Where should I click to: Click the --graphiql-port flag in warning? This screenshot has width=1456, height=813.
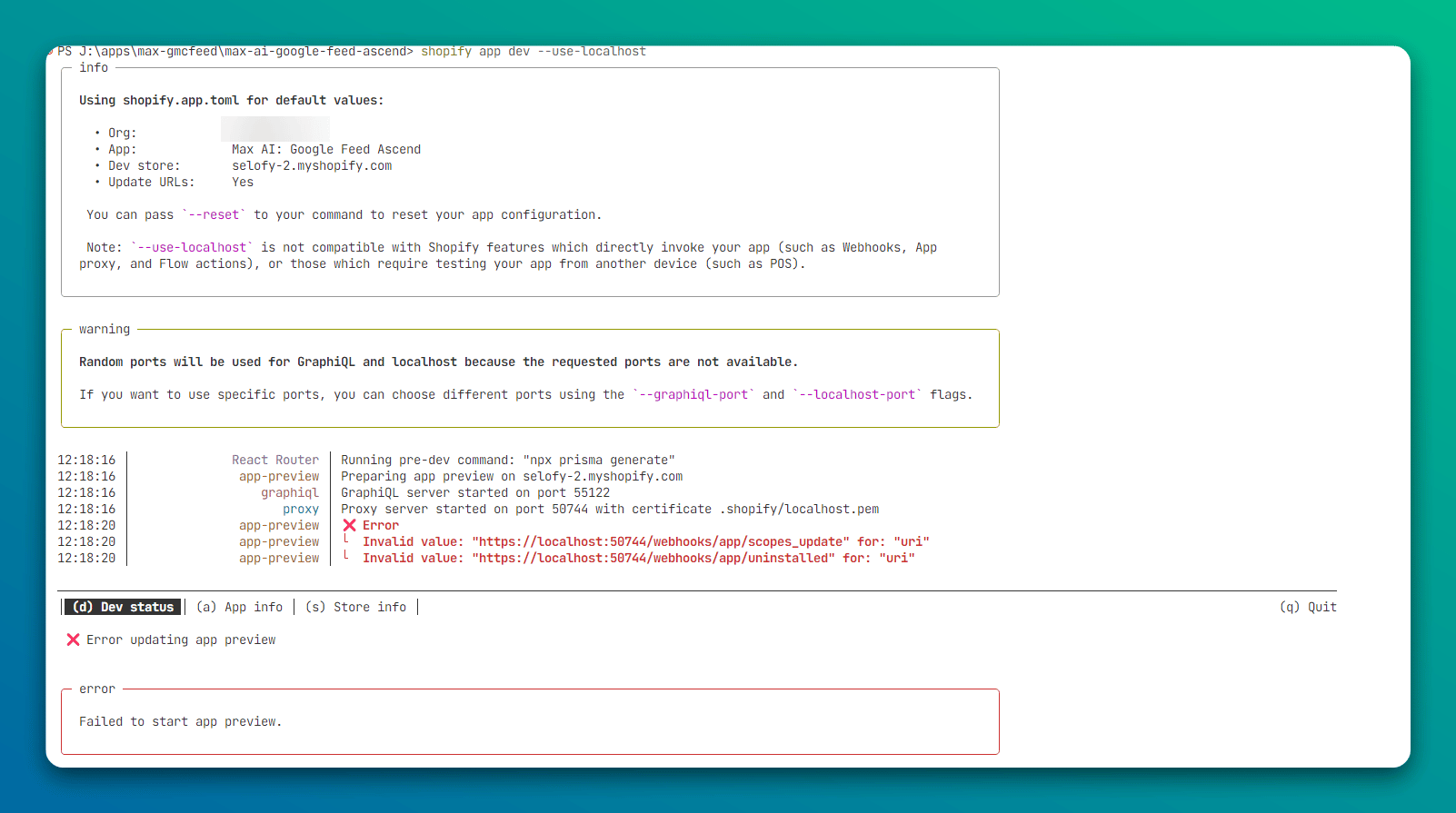click(x=693, y=395)
